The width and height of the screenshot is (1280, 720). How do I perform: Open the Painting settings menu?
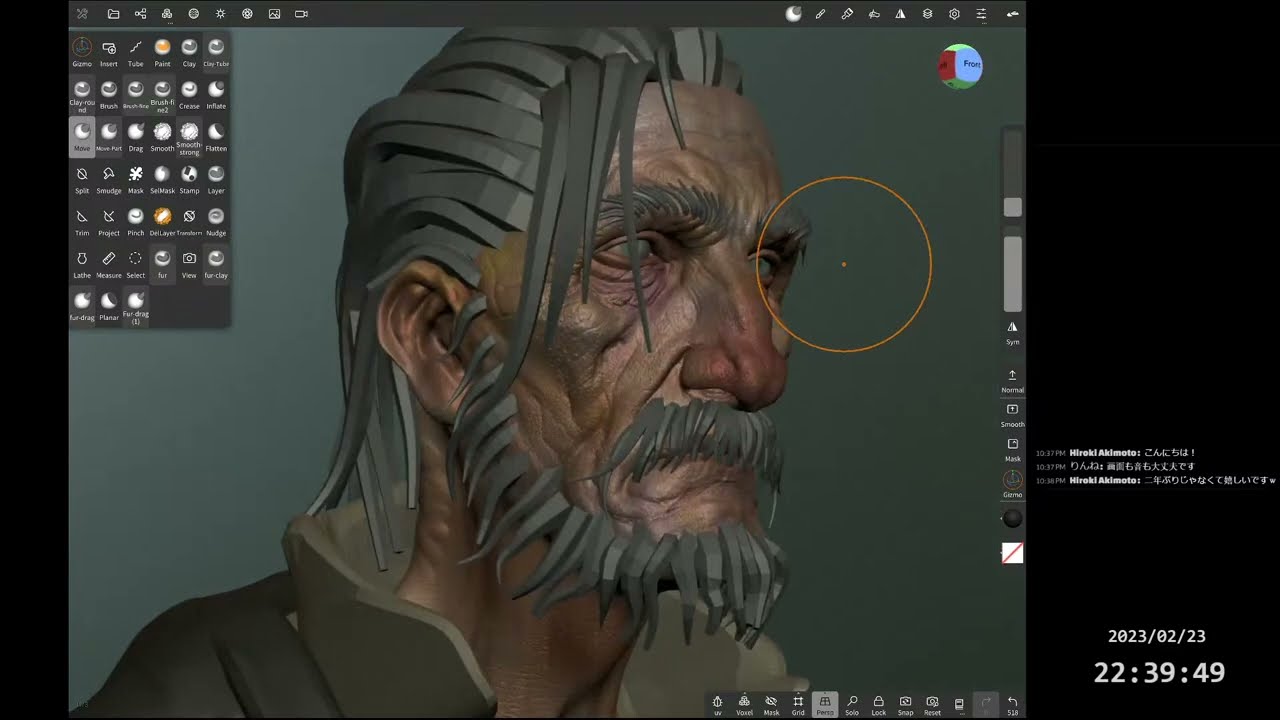pyautogui.click(x=847, y=14)
